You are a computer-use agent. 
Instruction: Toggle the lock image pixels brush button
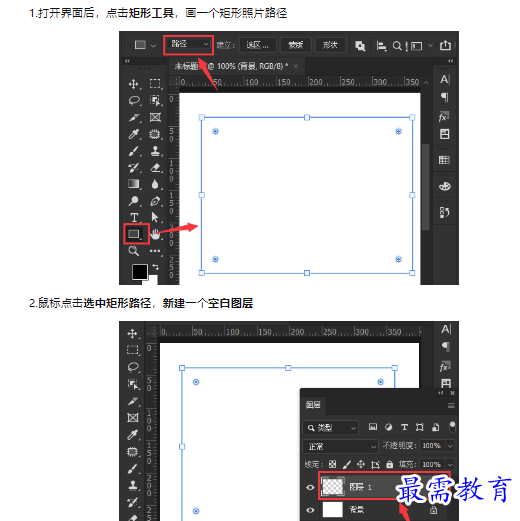click(347, 464)
